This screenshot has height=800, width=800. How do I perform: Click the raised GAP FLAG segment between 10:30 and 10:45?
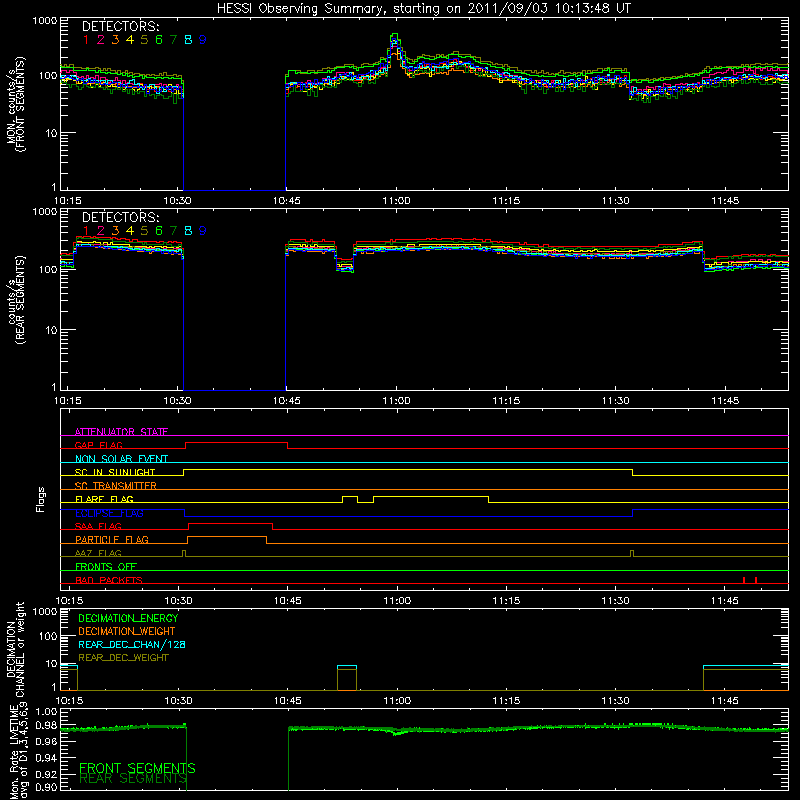point(236,443)
